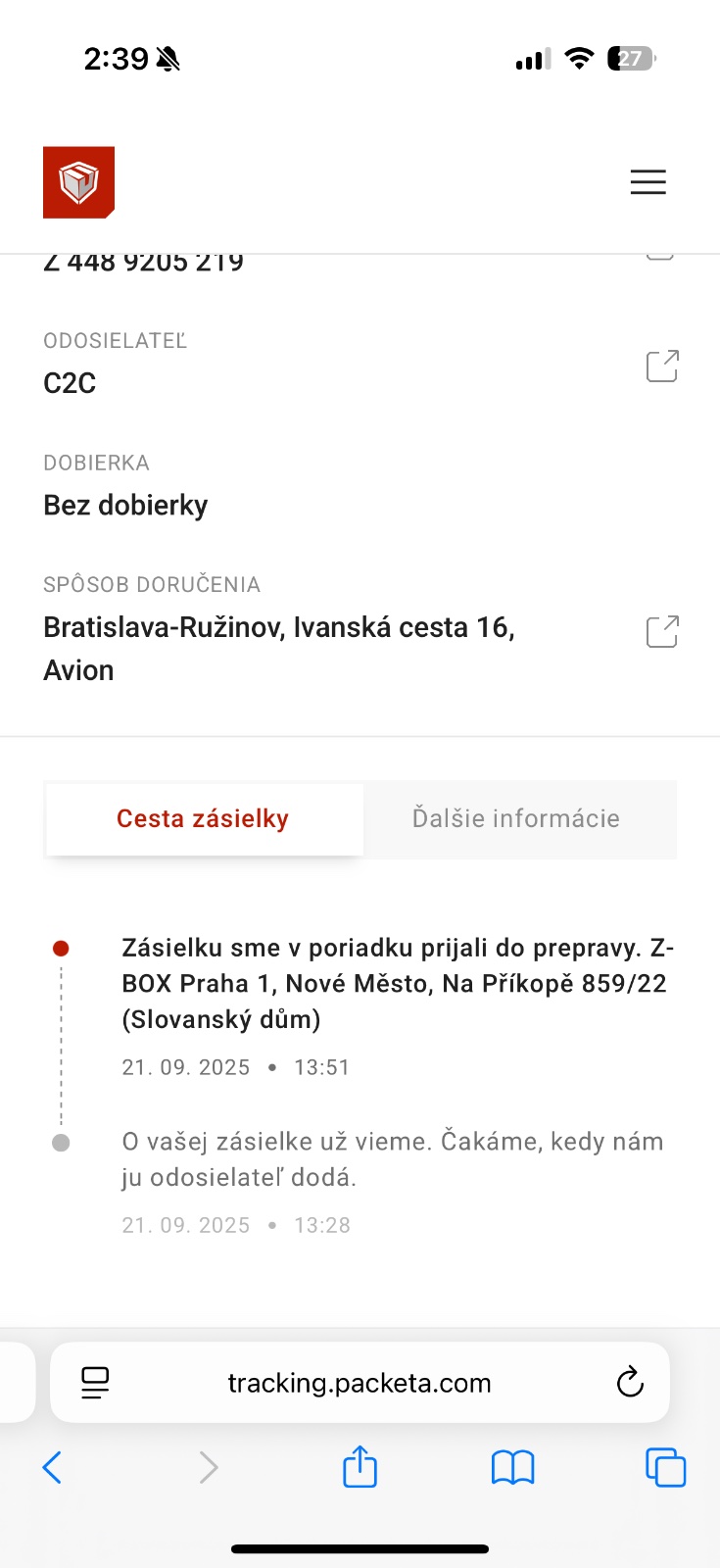This screenshot has height=1568, width=720.
Task: Open external link icon beside delivery address
Action: coord(662,632)
